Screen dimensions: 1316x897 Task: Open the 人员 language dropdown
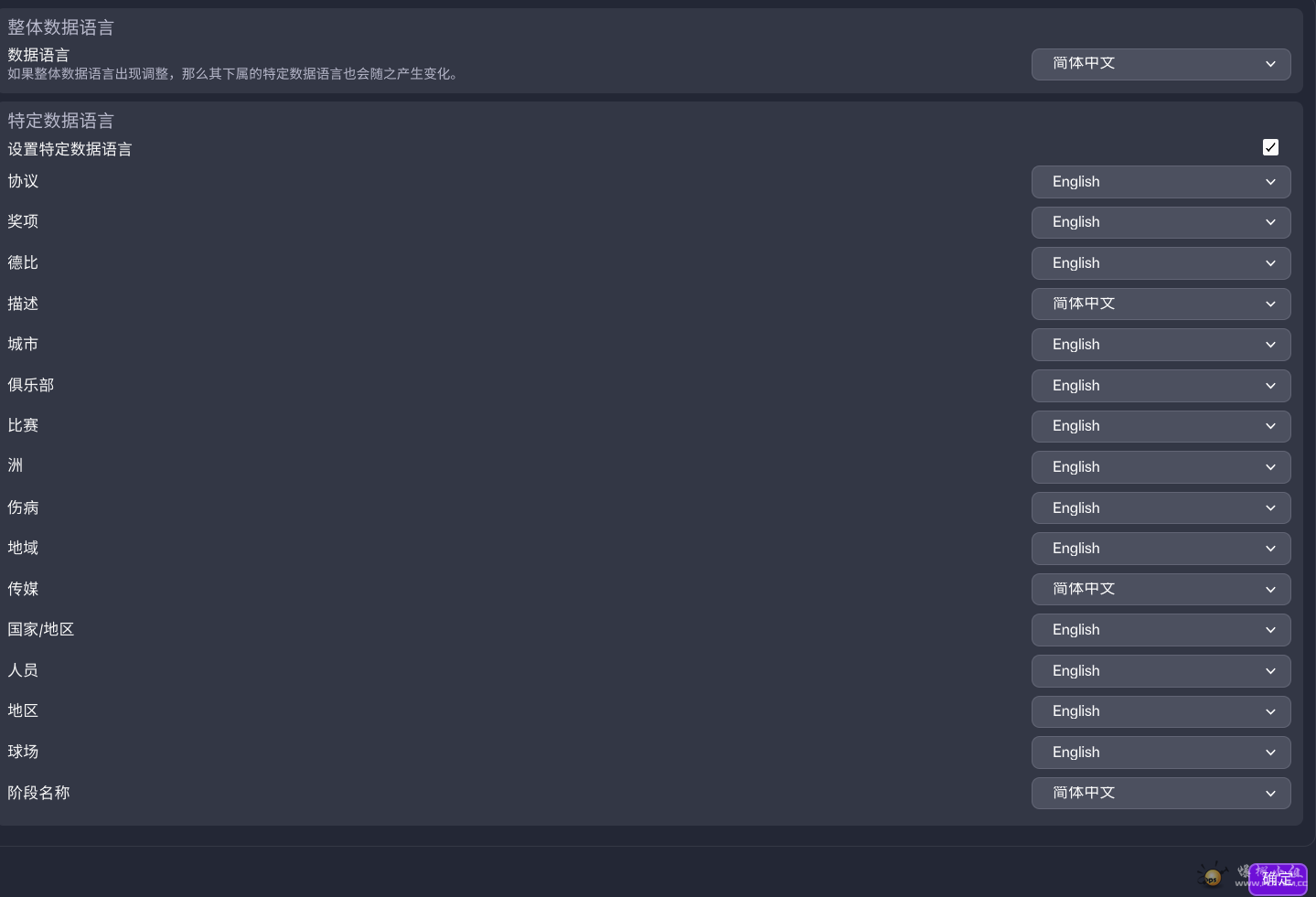[x=1161, y=671]
